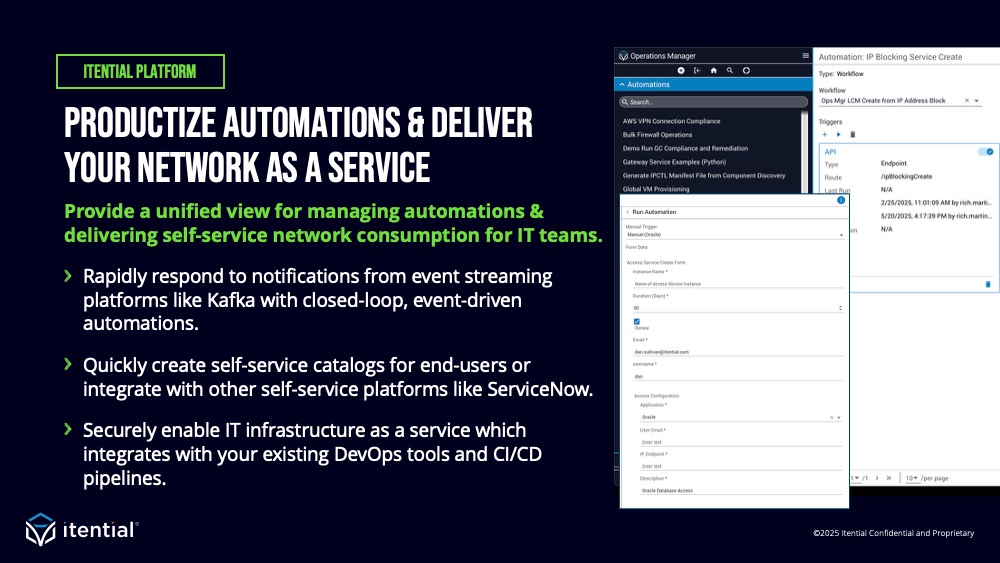Click the username field containing dan
The width and height of the screenshot is (1000, 563).
[x=738, y=376]
